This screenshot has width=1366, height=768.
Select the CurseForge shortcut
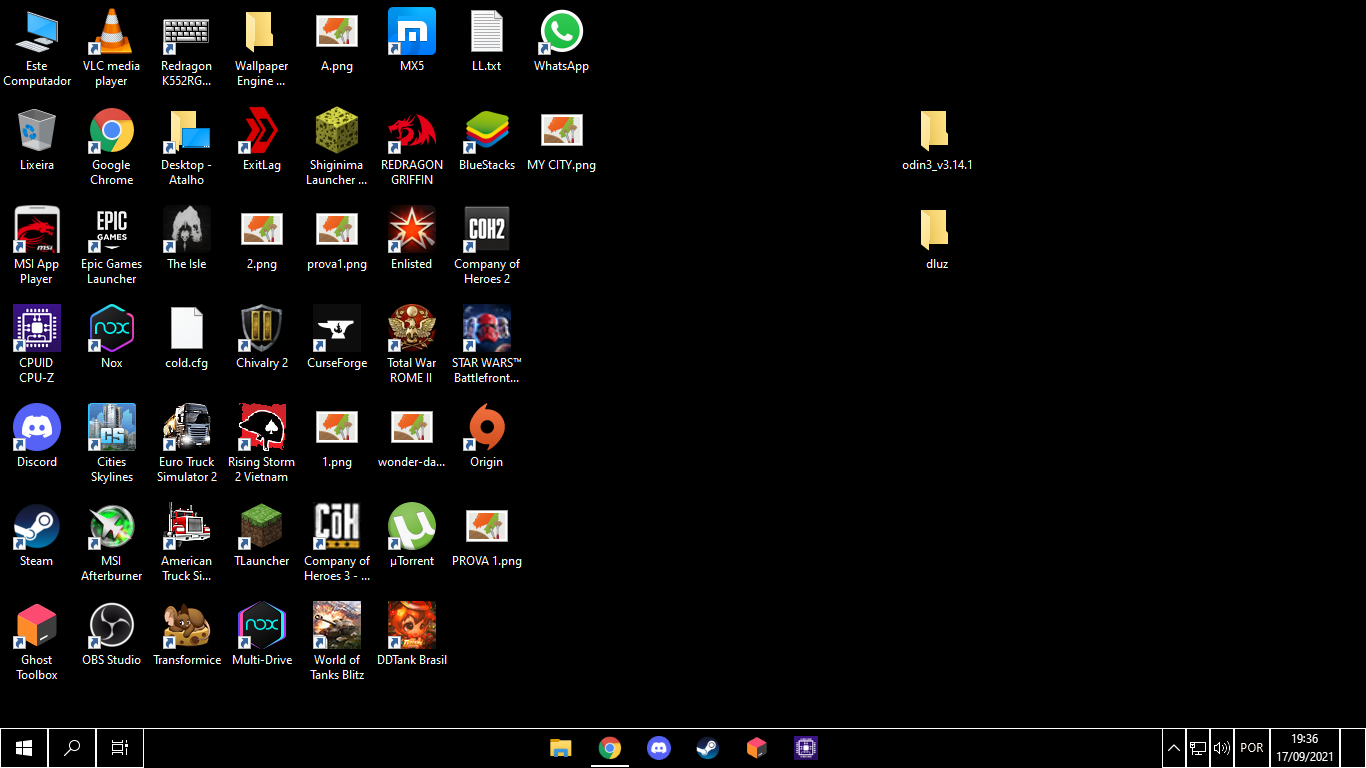pyautogui.click(x=337, y=337)
